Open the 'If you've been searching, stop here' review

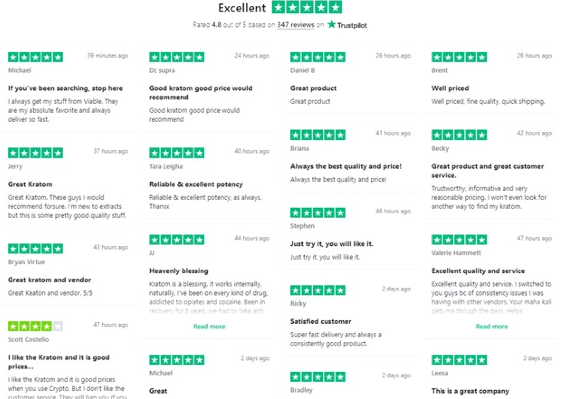(x=65, y=88)
